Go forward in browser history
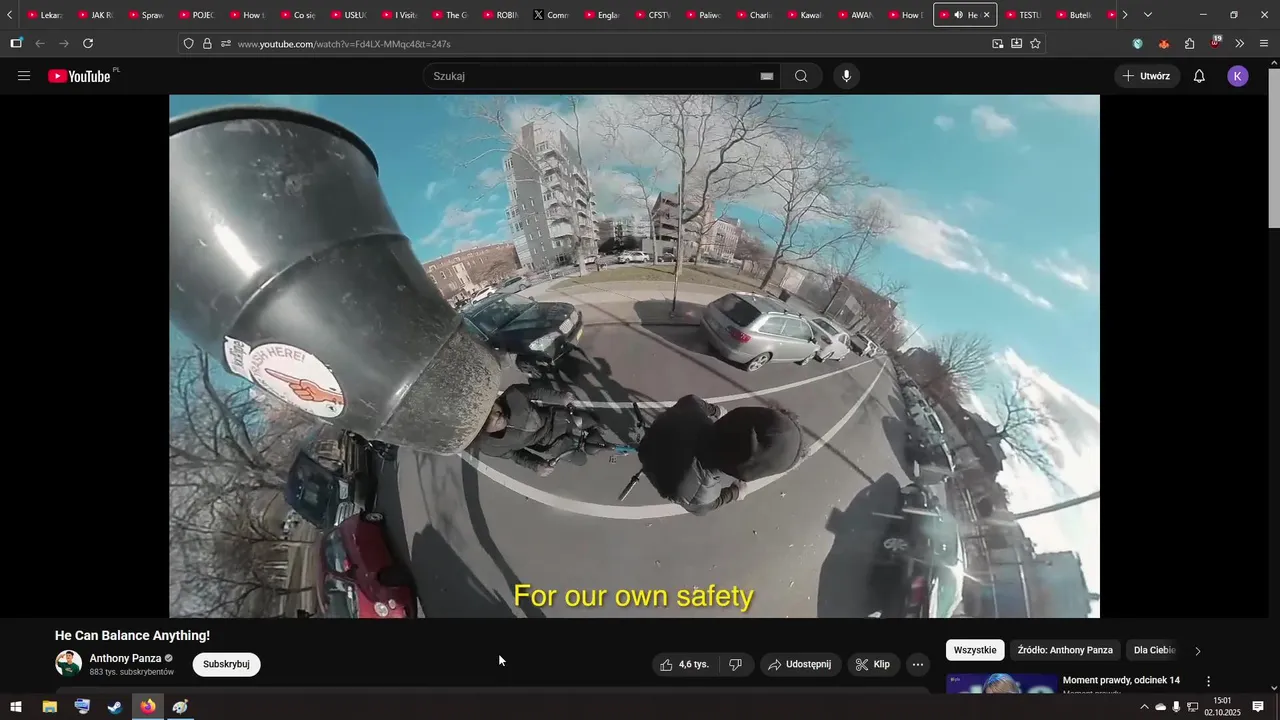The image size is (1280, 720). tap(64, 44)
